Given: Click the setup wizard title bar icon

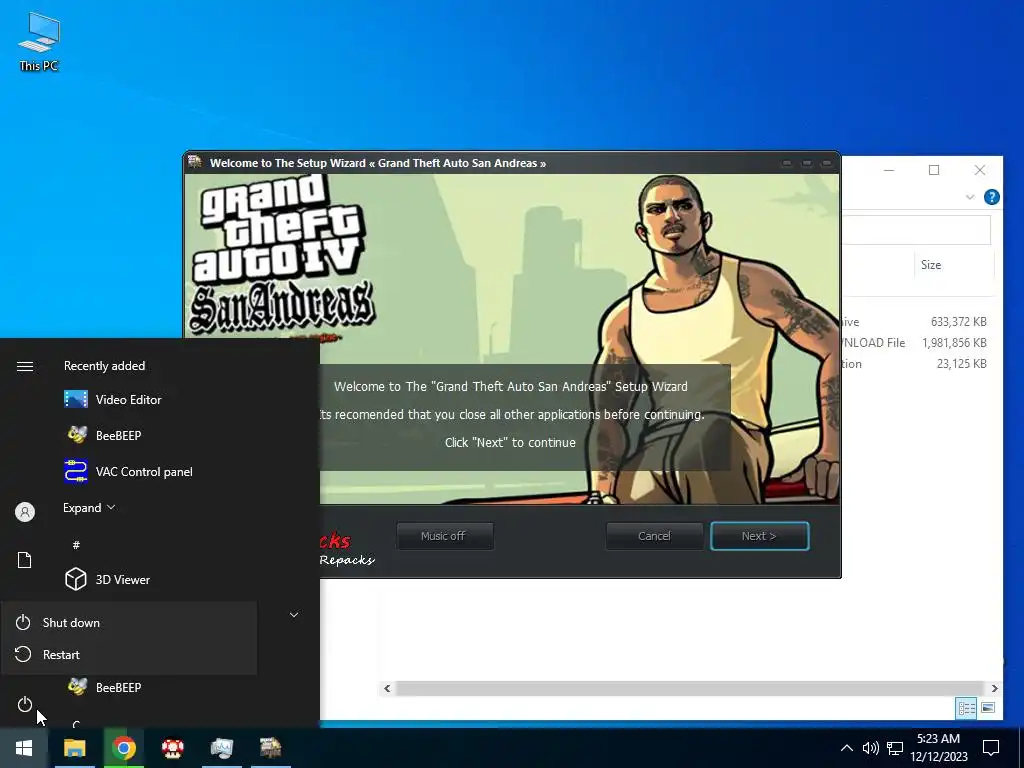Looking at the screenshot, I should pyautogui.click(x=195, y=162).
